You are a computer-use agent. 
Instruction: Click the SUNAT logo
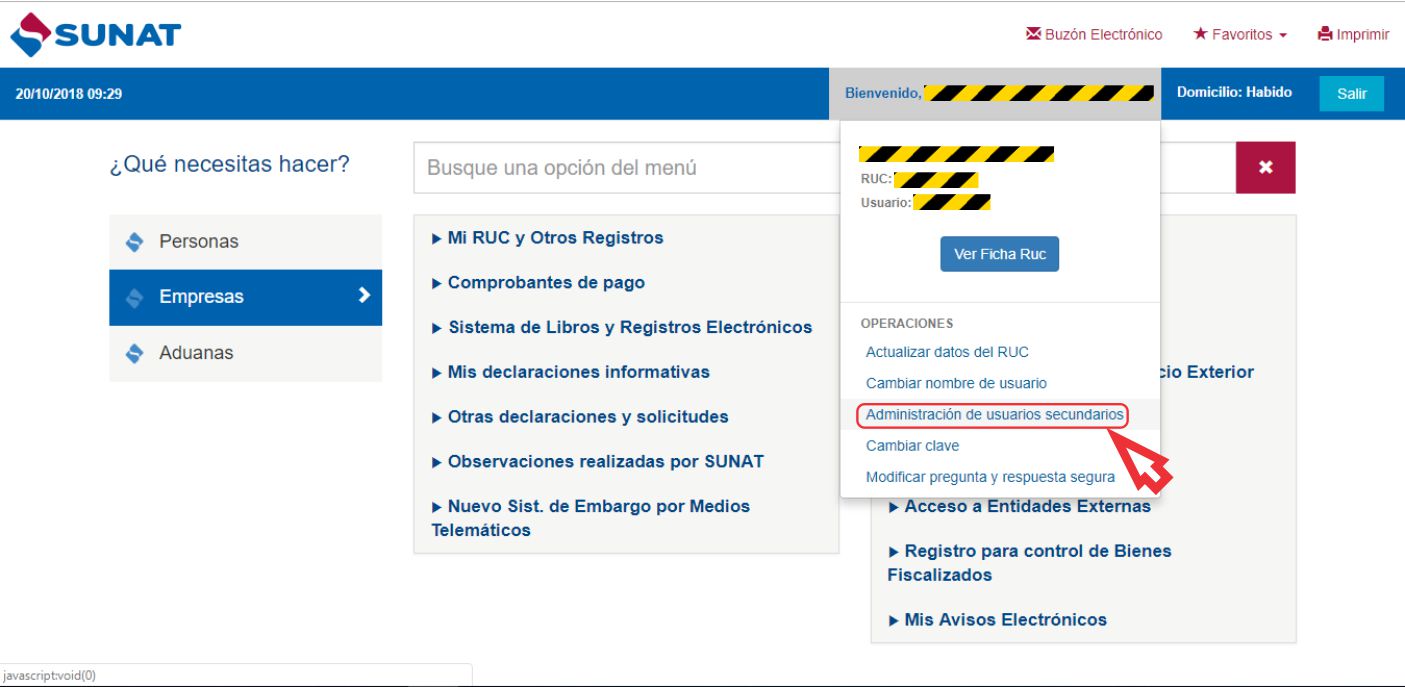[96, 36]
